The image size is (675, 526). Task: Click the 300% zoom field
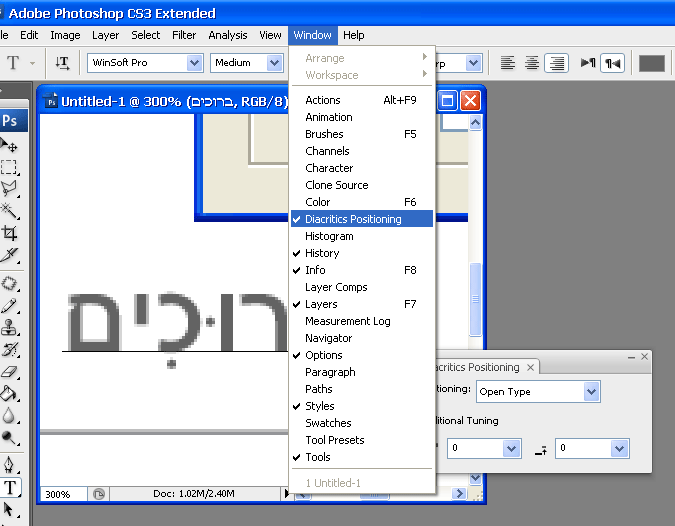pos(63,494)
